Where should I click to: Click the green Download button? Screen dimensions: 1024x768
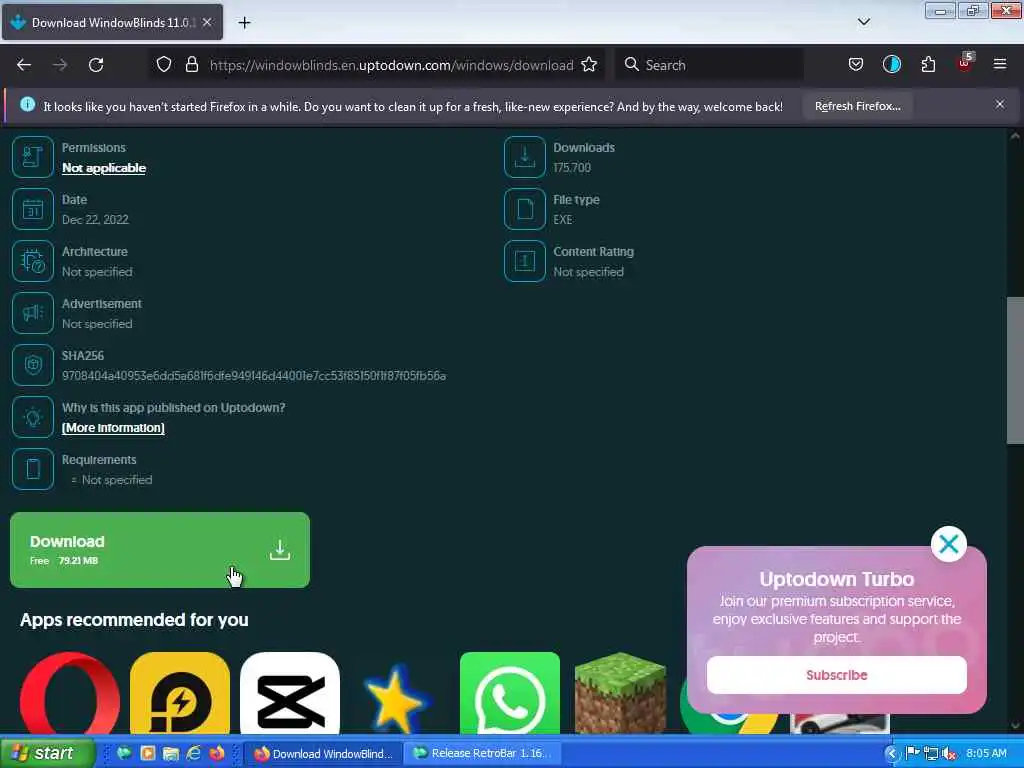click(x=160, y=550)
